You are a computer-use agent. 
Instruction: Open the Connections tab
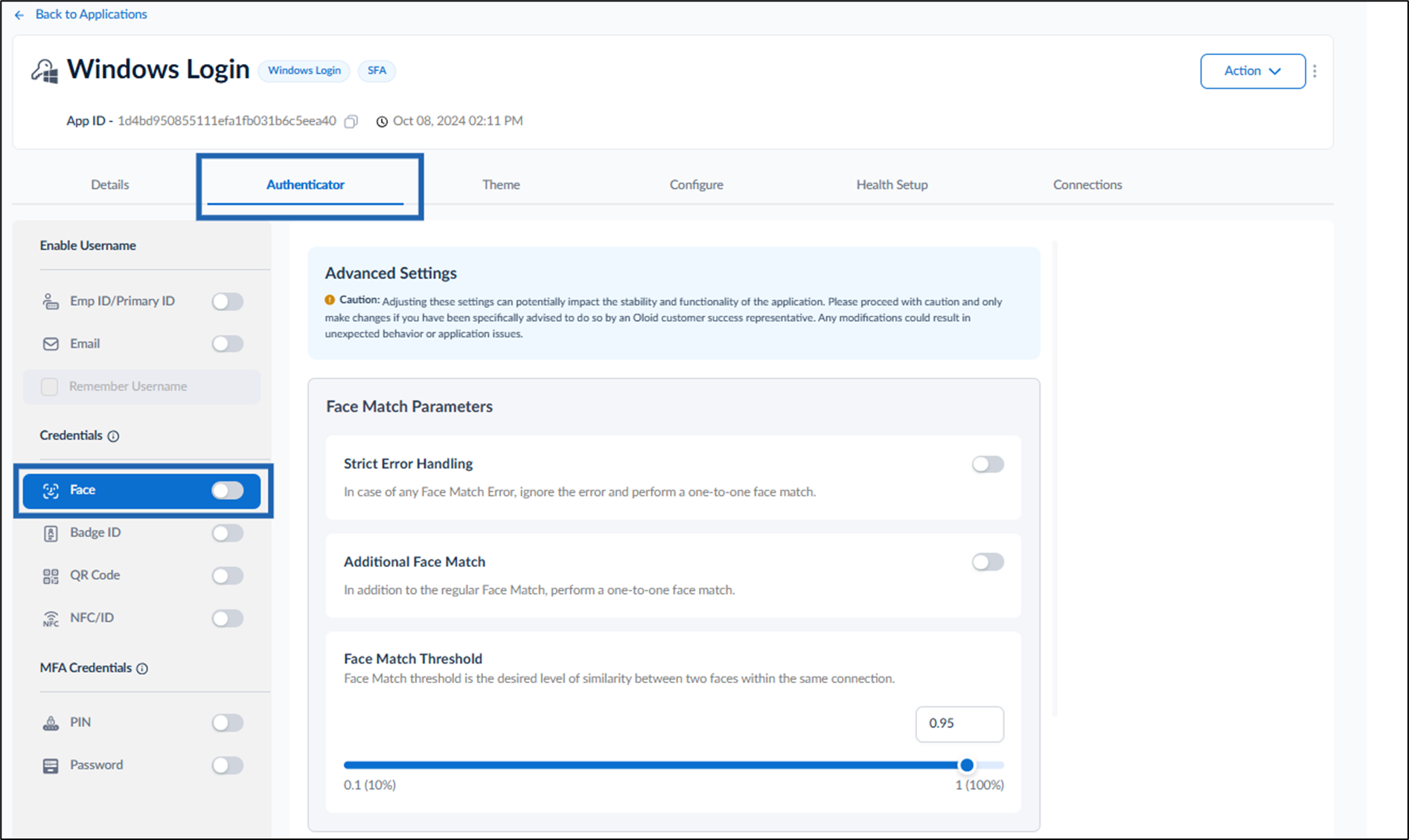coord(1087,185)
